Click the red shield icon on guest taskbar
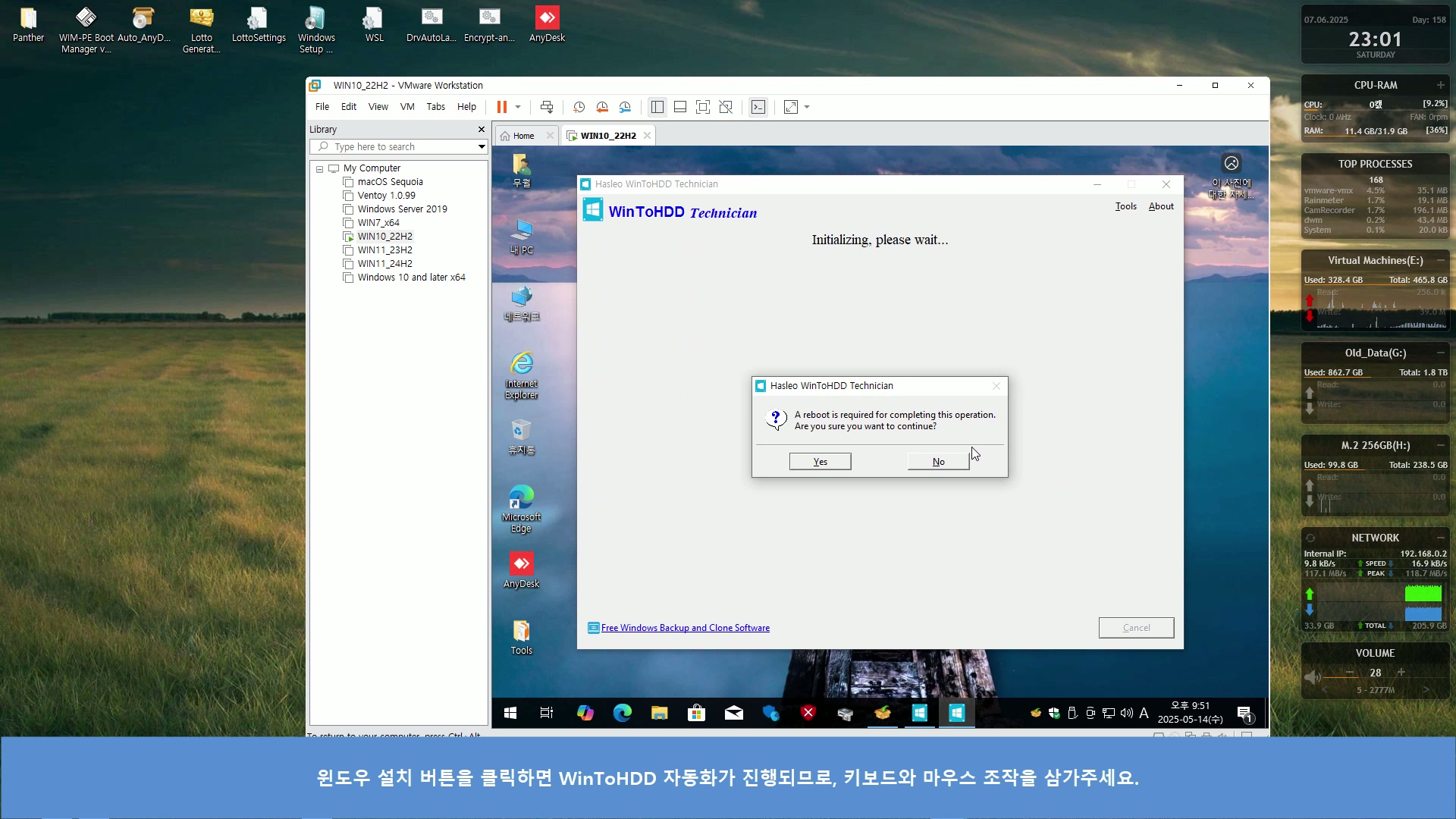The width and height of the screenshot is (1456, 819). [x=808, y=713]
